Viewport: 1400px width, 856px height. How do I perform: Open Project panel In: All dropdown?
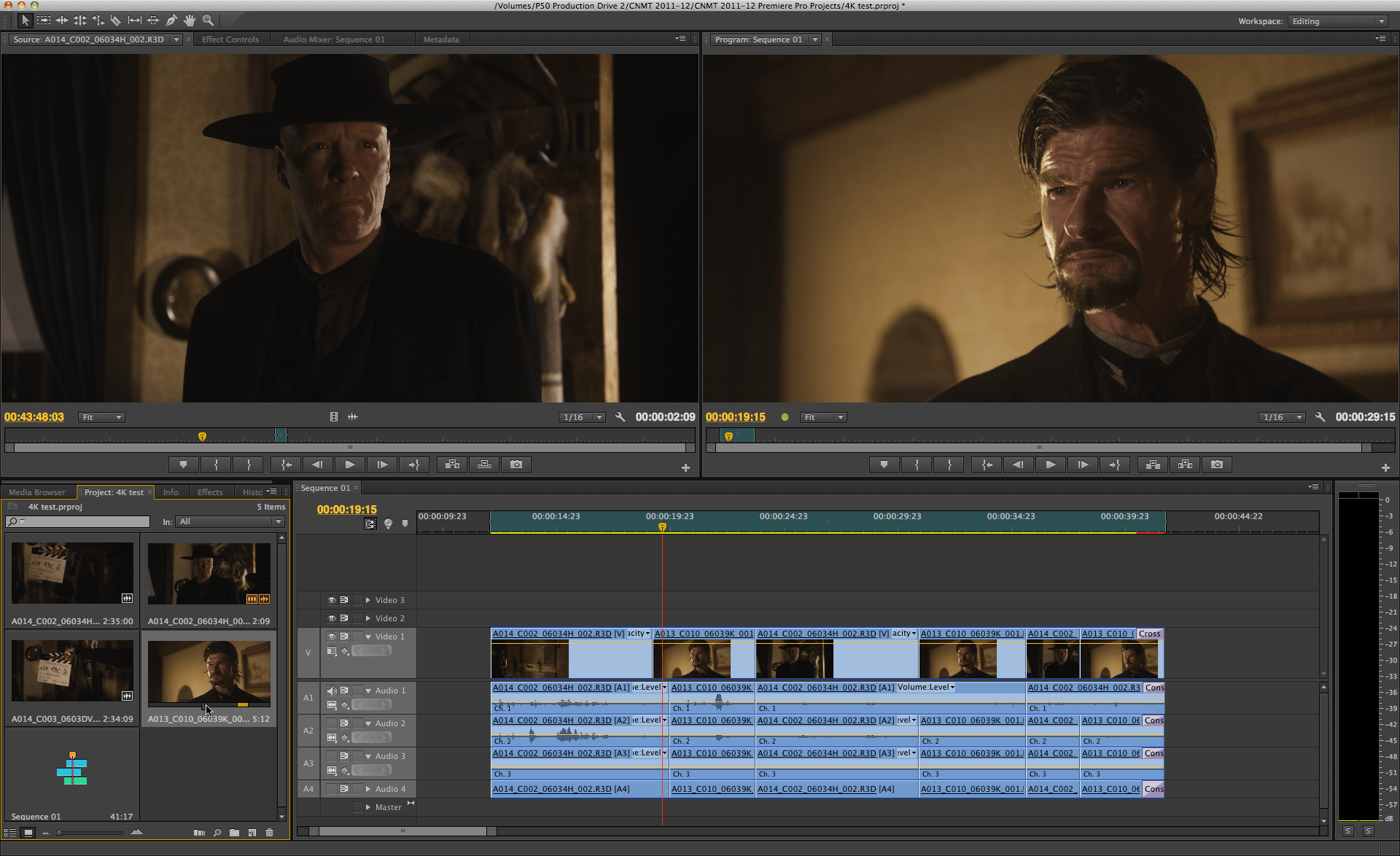pos(230,521)
